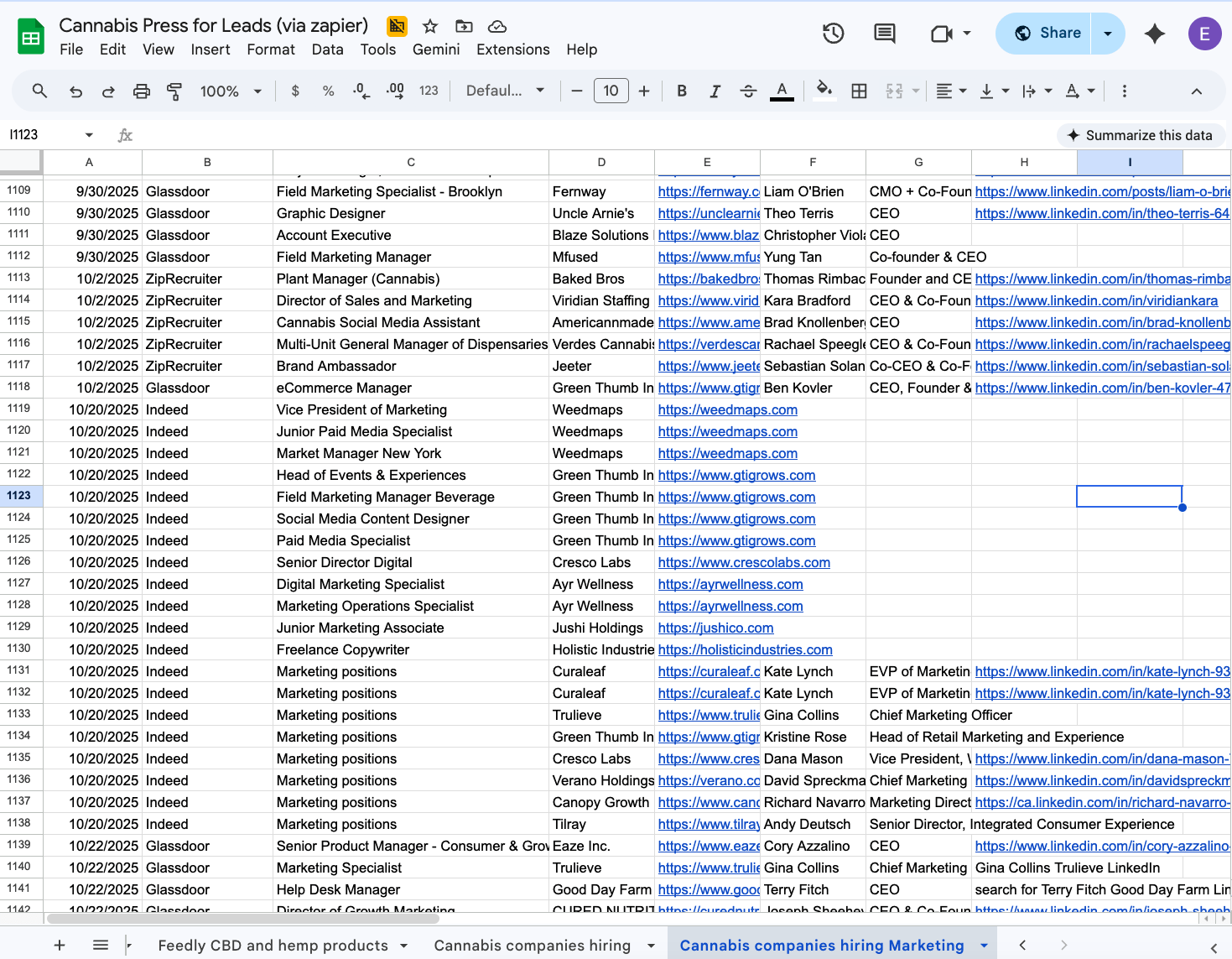The height and width of the screenshot is (959, 1232).
Task: View the cloud save status icon
Action: [x=497, y=26]
